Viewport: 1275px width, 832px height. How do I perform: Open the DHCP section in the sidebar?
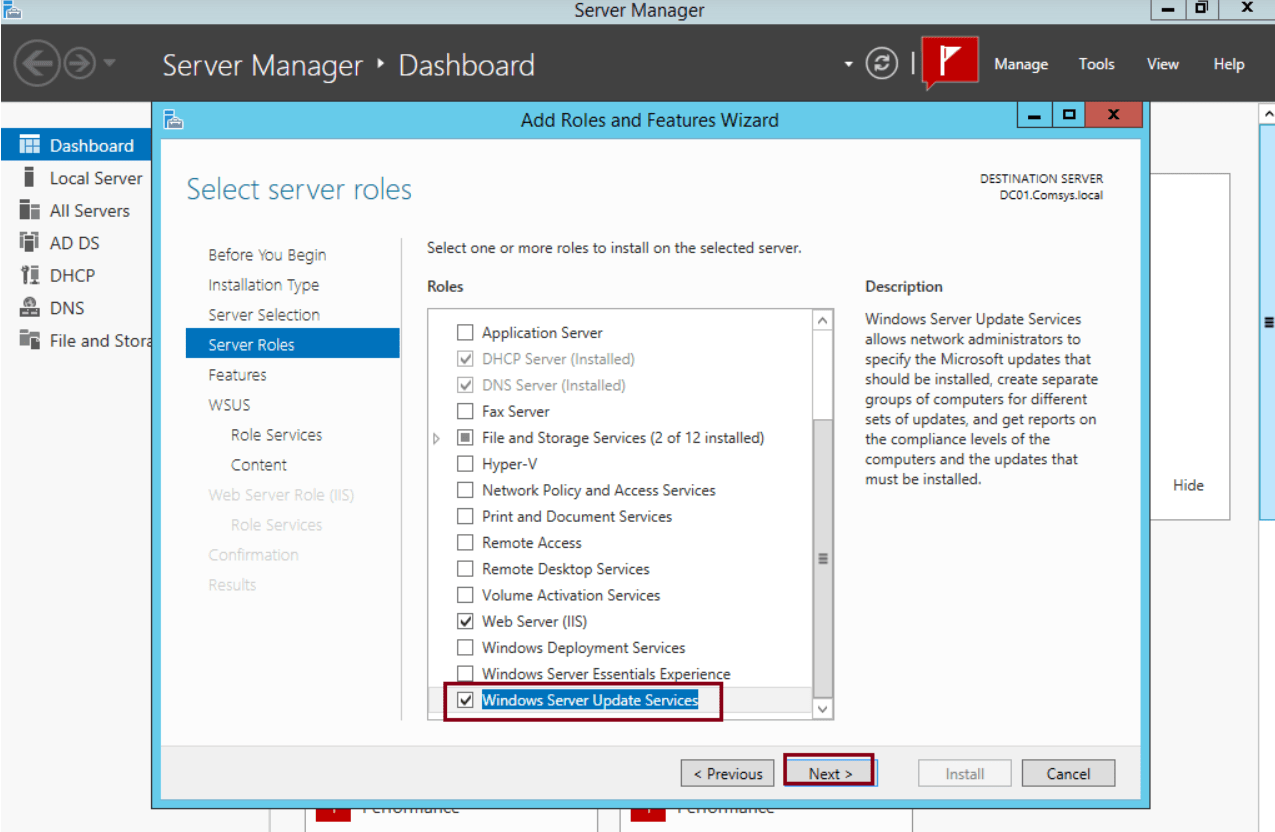tap(72, 275)
